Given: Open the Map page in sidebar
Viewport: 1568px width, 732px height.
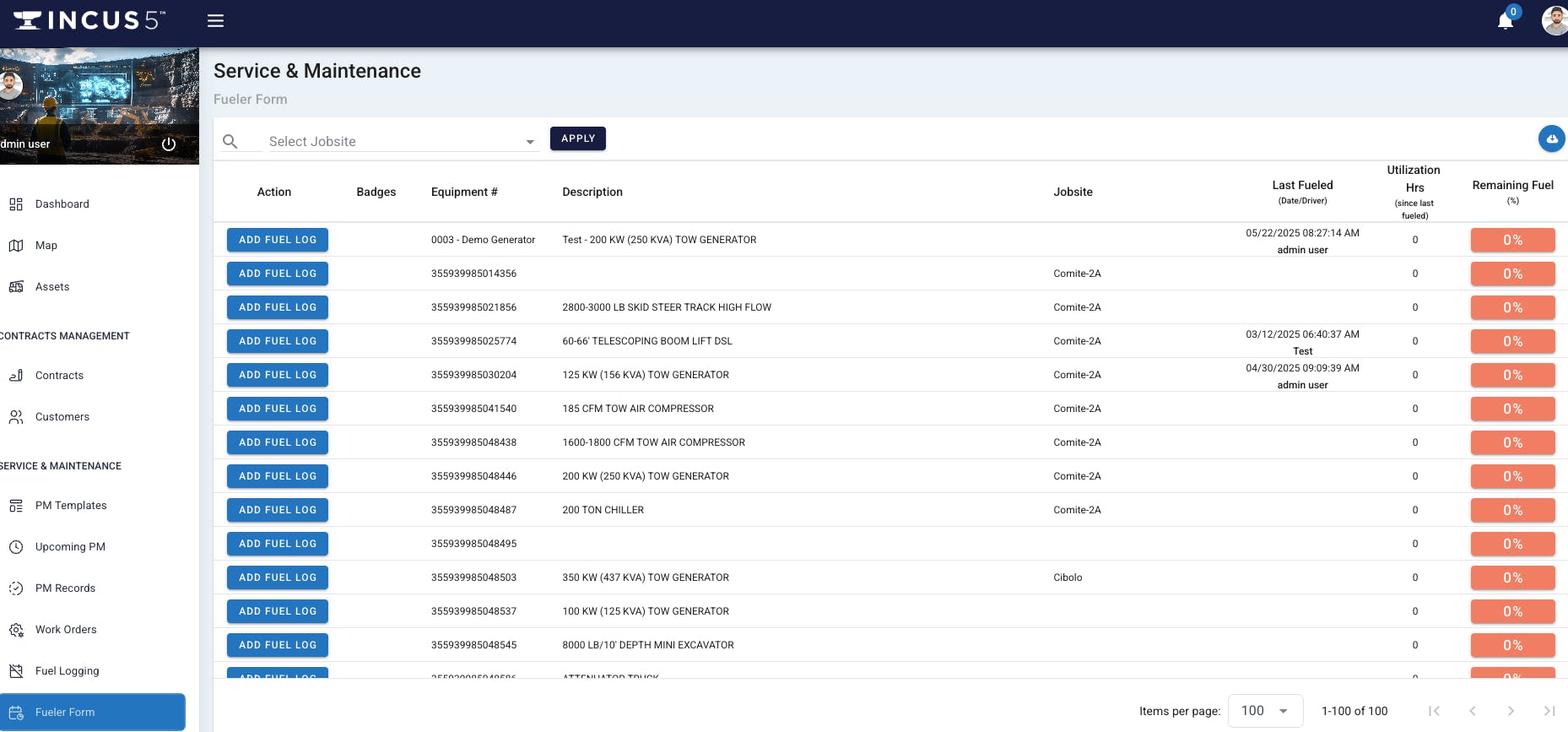Looking at the screenshot, I should [x=46, y=246].
